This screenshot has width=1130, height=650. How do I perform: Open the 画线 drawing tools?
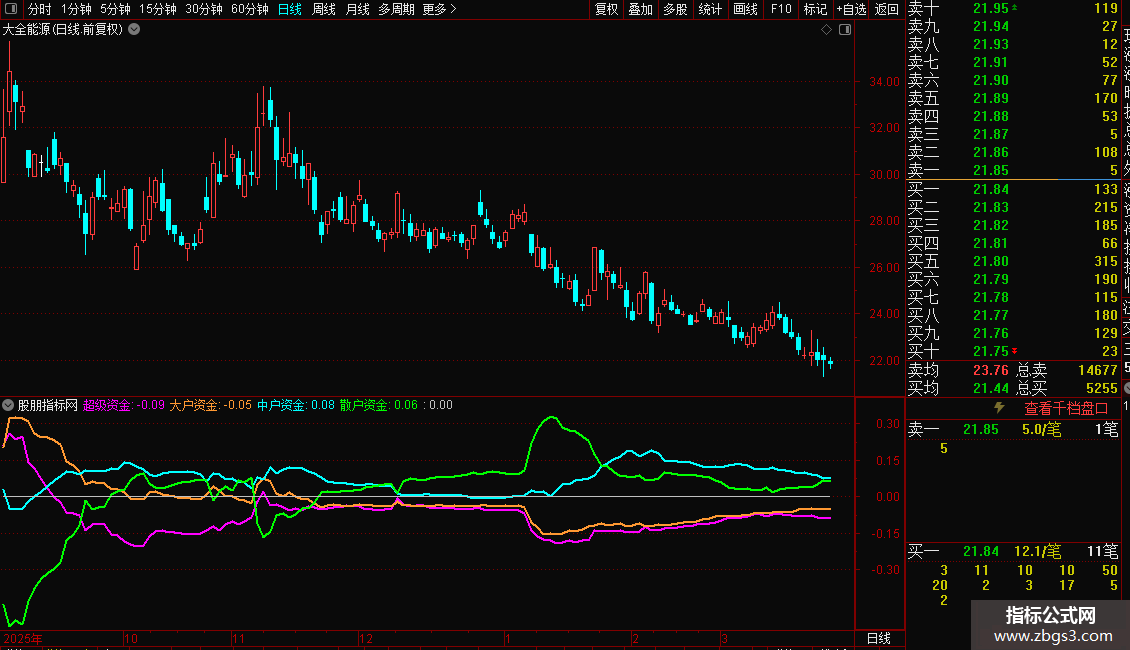click(x=745, y=9)
